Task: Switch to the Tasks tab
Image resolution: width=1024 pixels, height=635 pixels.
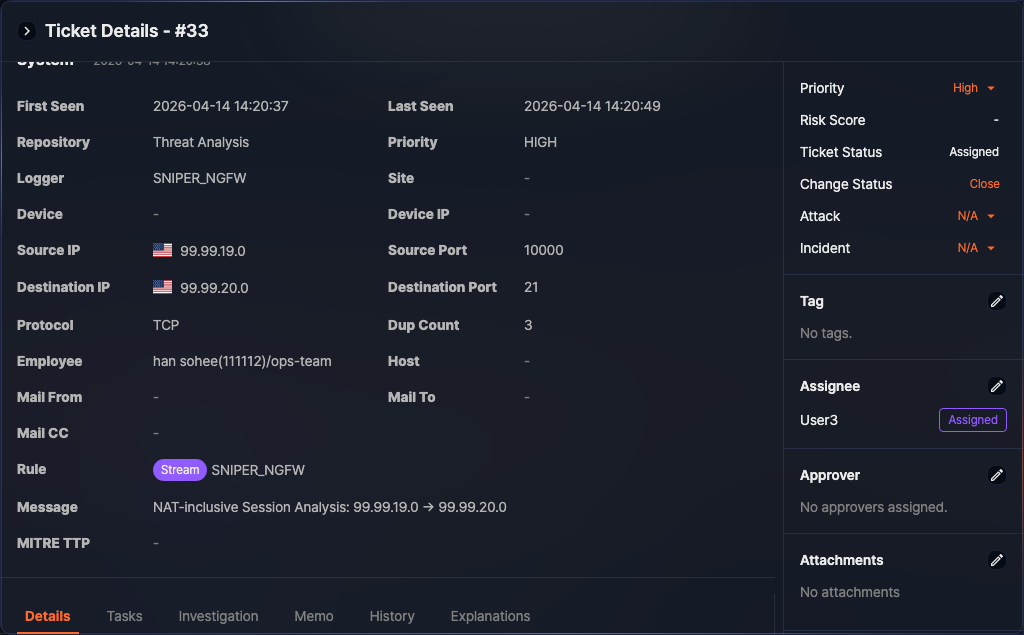Action: click(125, 616)
